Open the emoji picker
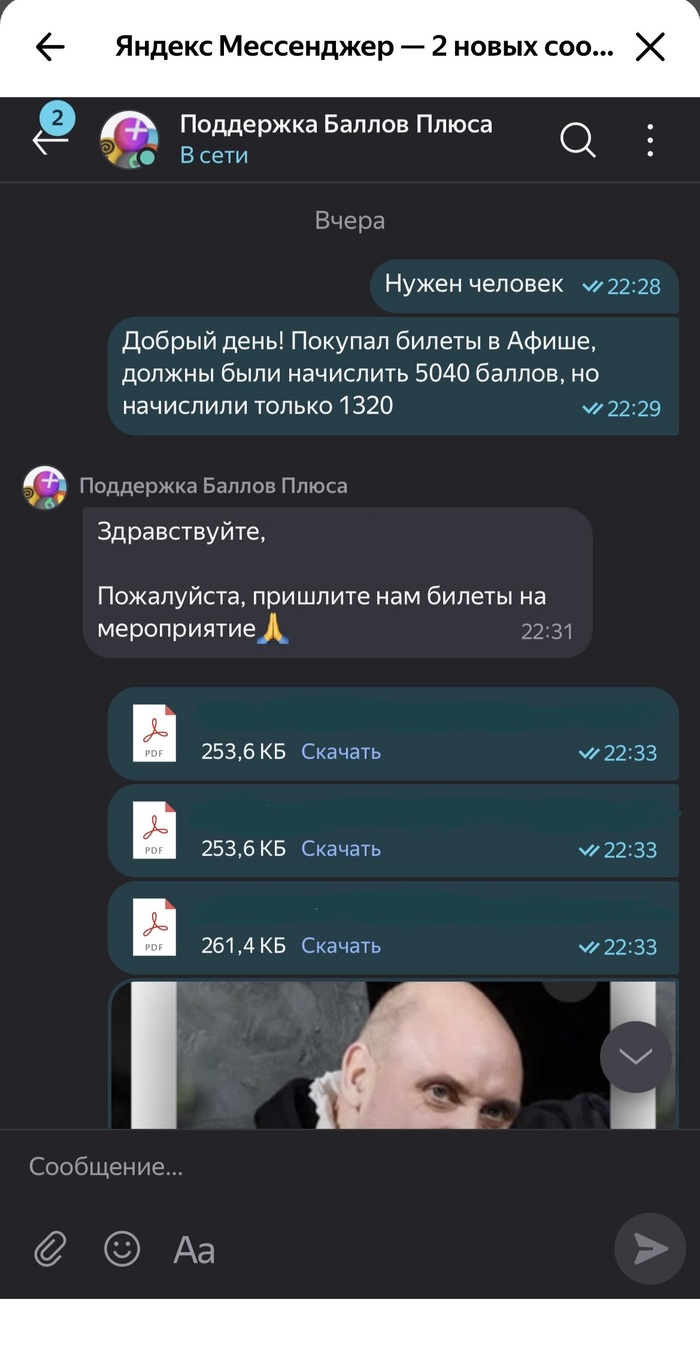 [x=122, y=1249]
